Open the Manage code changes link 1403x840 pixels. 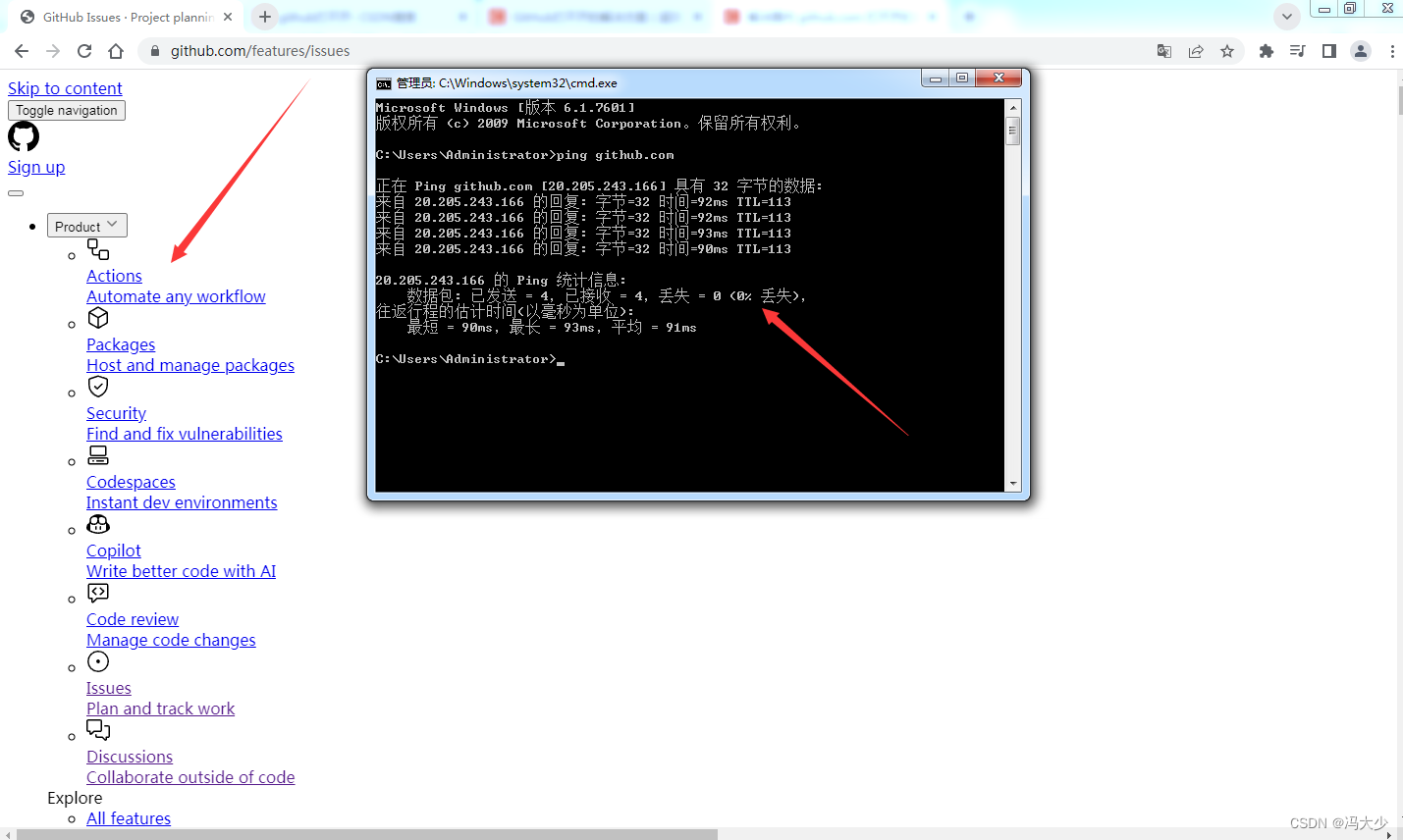point(171,640)
